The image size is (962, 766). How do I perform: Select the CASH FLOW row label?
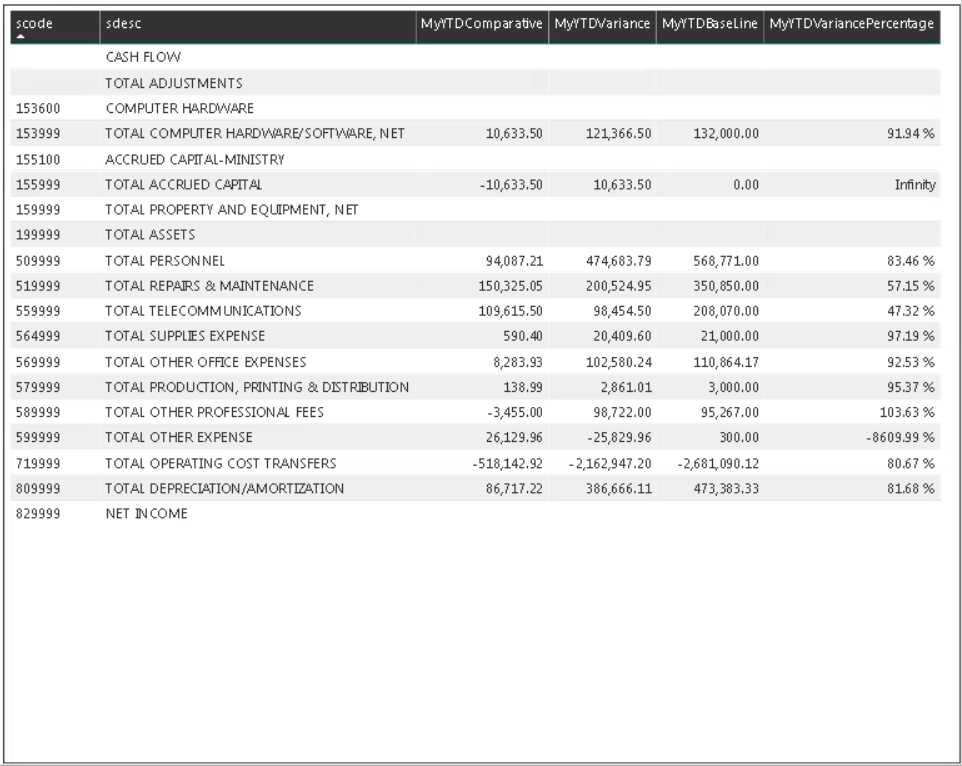click(143, 57)
